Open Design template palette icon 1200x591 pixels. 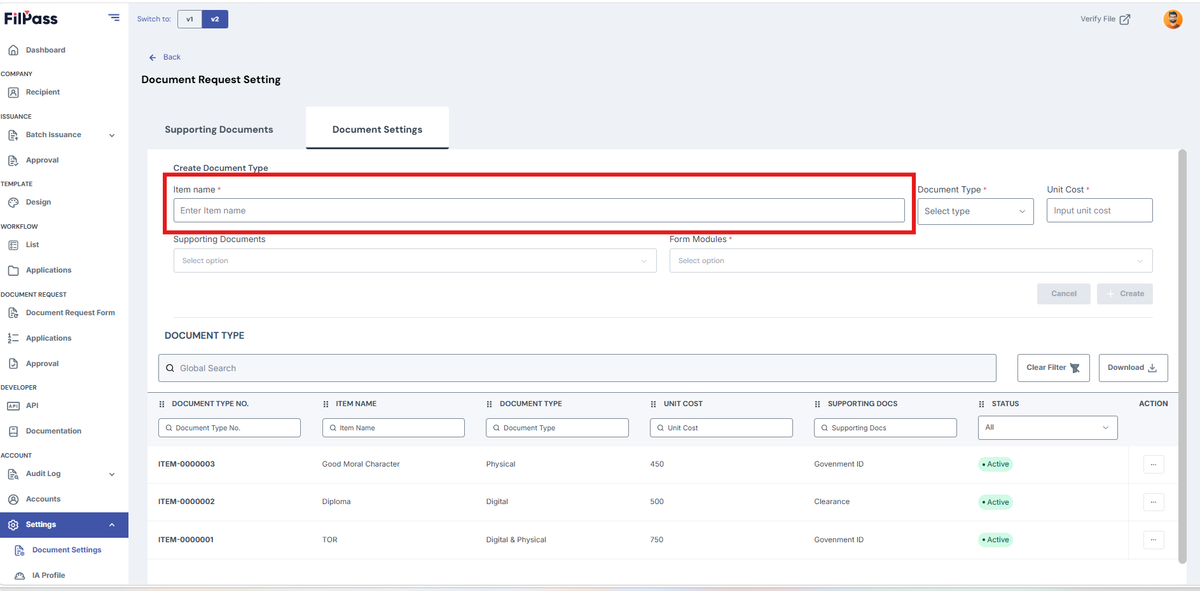[14, 202]
